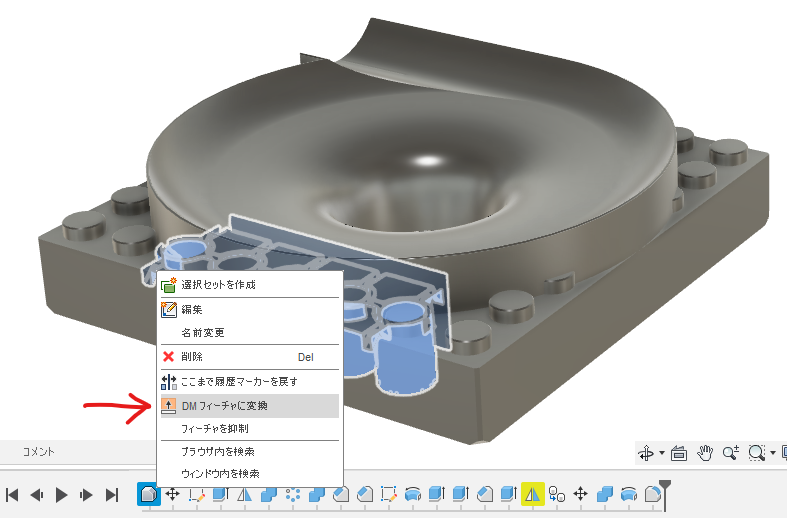Click the Look At icon in navigation bar
This screenshot has width=787, height=518.
679,453
